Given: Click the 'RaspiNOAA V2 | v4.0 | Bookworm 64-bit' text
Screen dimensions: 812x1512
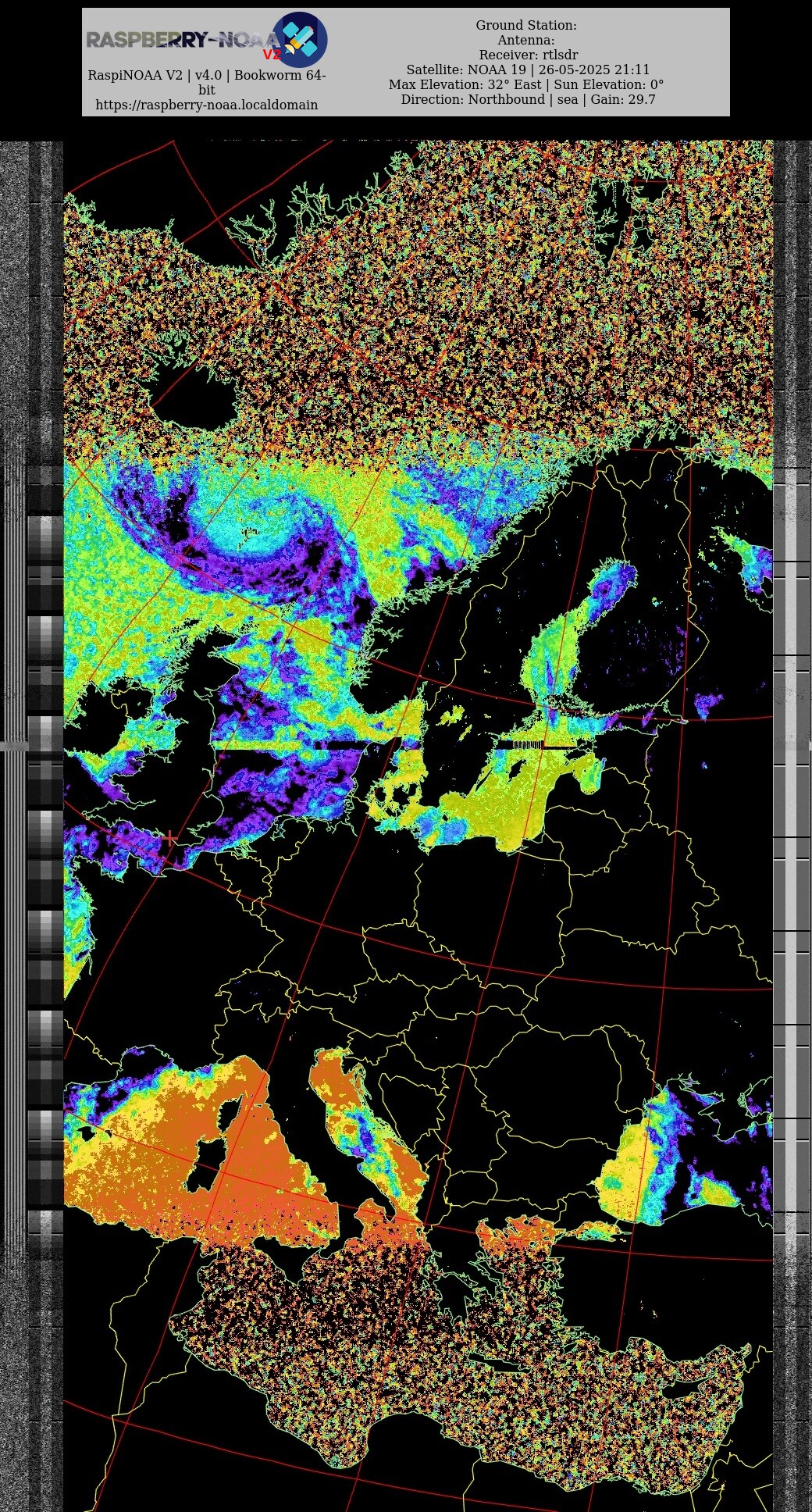Looking at the screenshot, I should tap(206, 82).
